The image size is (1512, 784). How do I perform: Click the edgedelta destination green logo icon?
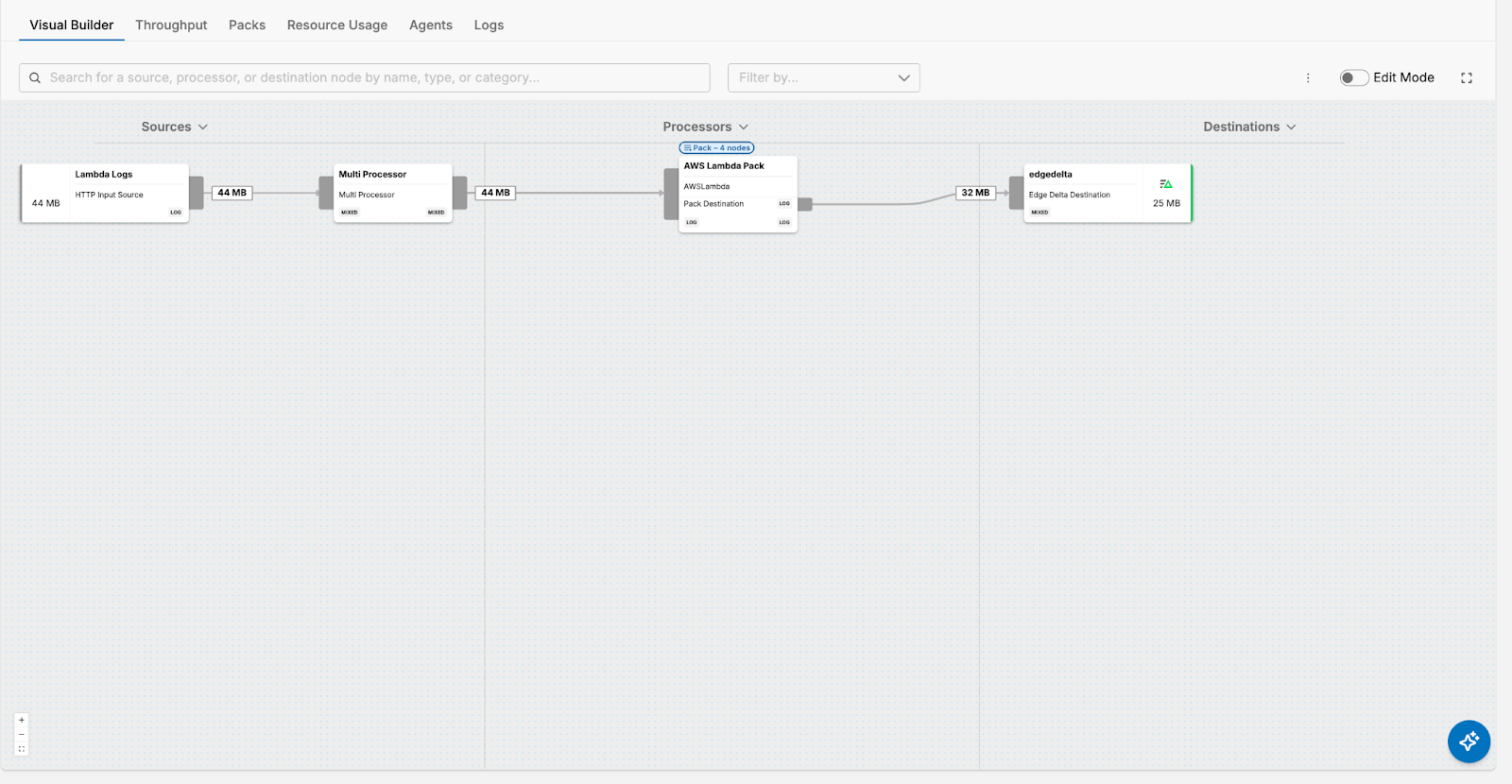tap(1166, 184)
